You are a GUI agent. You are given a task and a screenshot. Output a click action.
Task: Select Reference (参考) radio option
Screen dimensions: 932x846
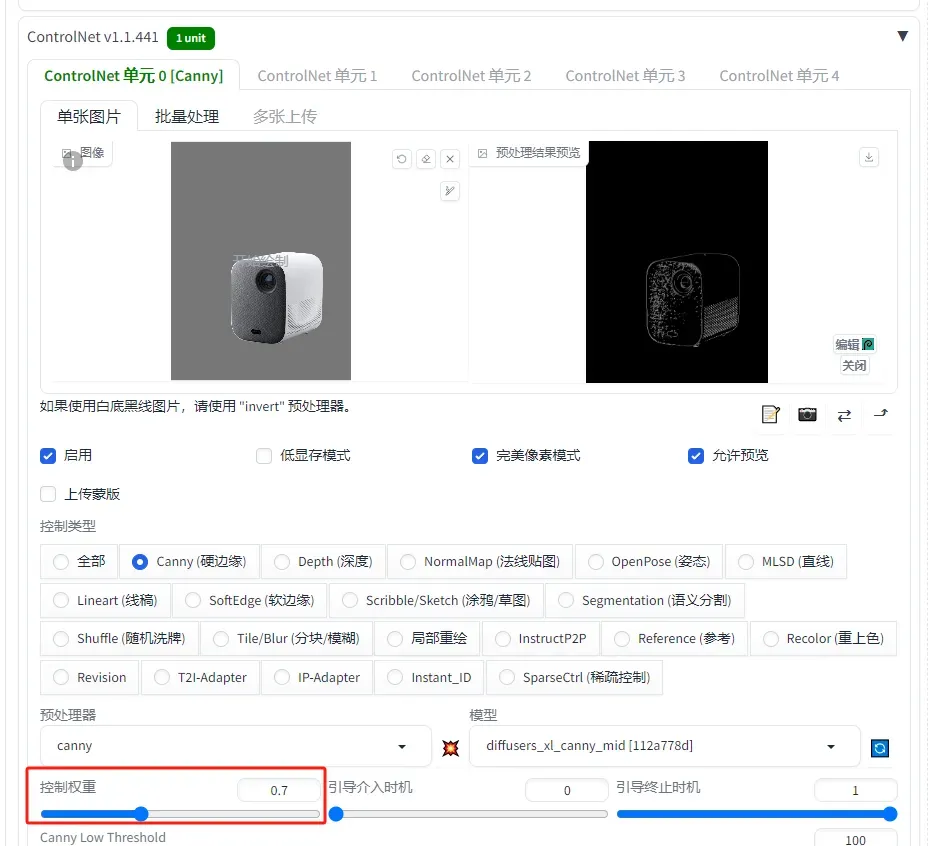point(675,639)
